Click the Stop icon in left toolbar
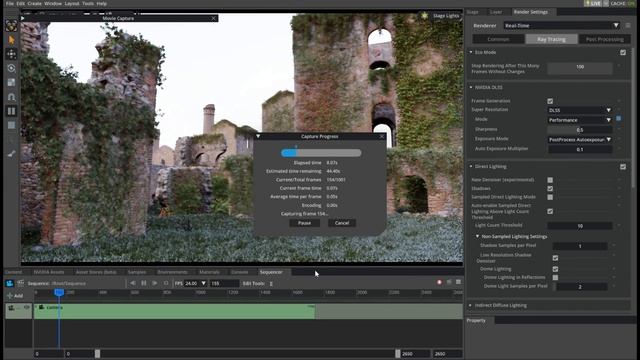Image resolution: width=640 pixels, height=360 pixels. point(11,125)
